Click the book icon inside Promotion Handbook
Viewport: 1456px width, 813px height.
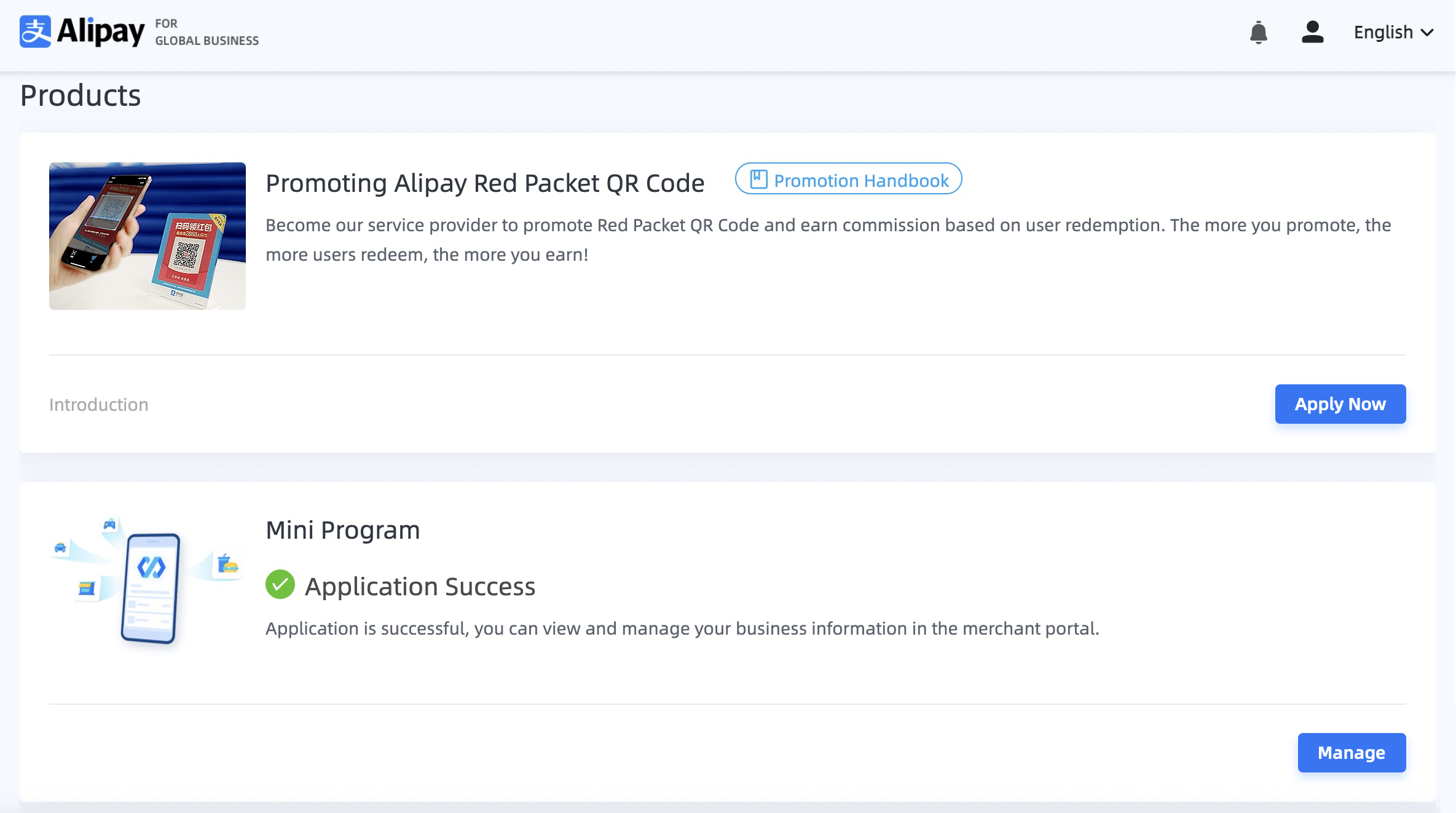758,179
